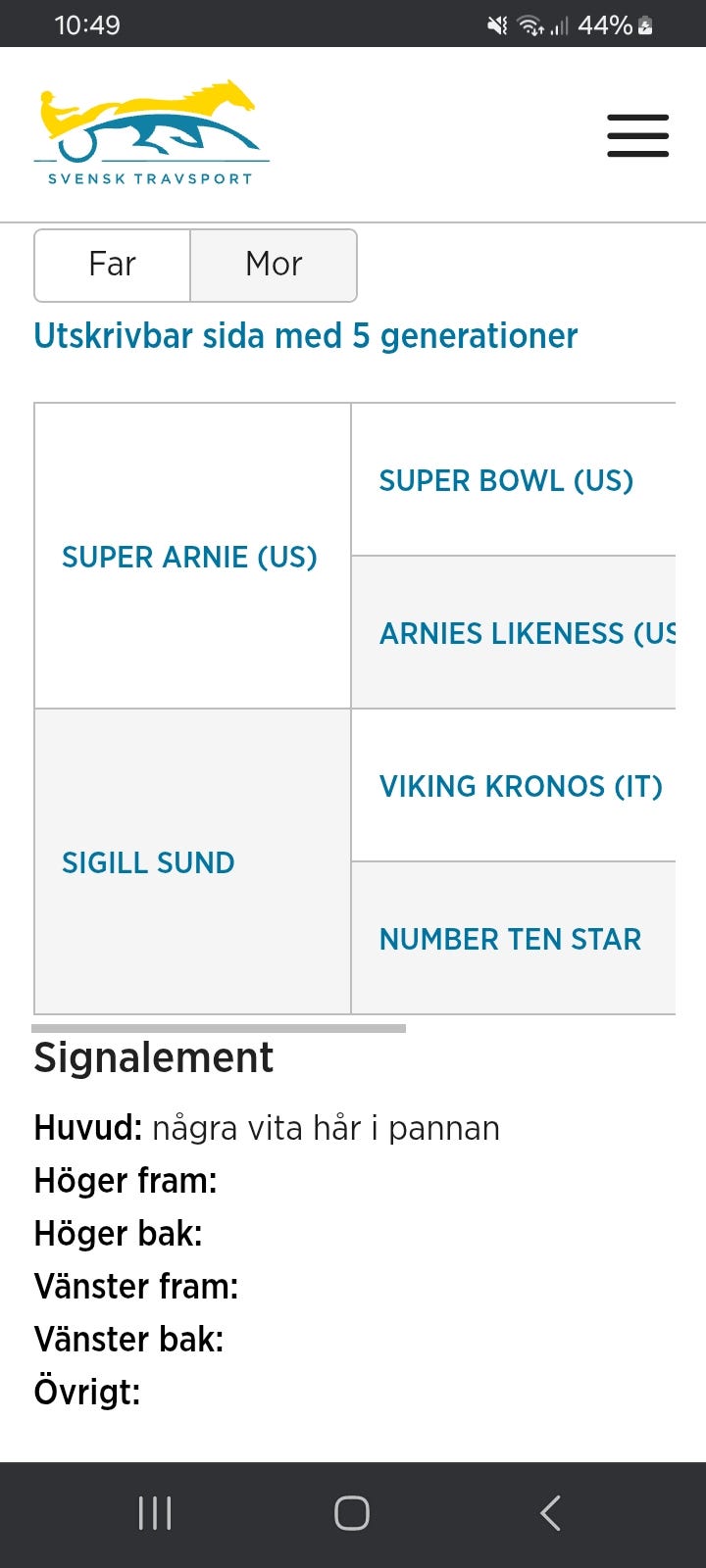This screenshot has width=706, height=1568.
Task: Open Utskrivbar sida med 5 generationer
Action: (x=305, y=336)
